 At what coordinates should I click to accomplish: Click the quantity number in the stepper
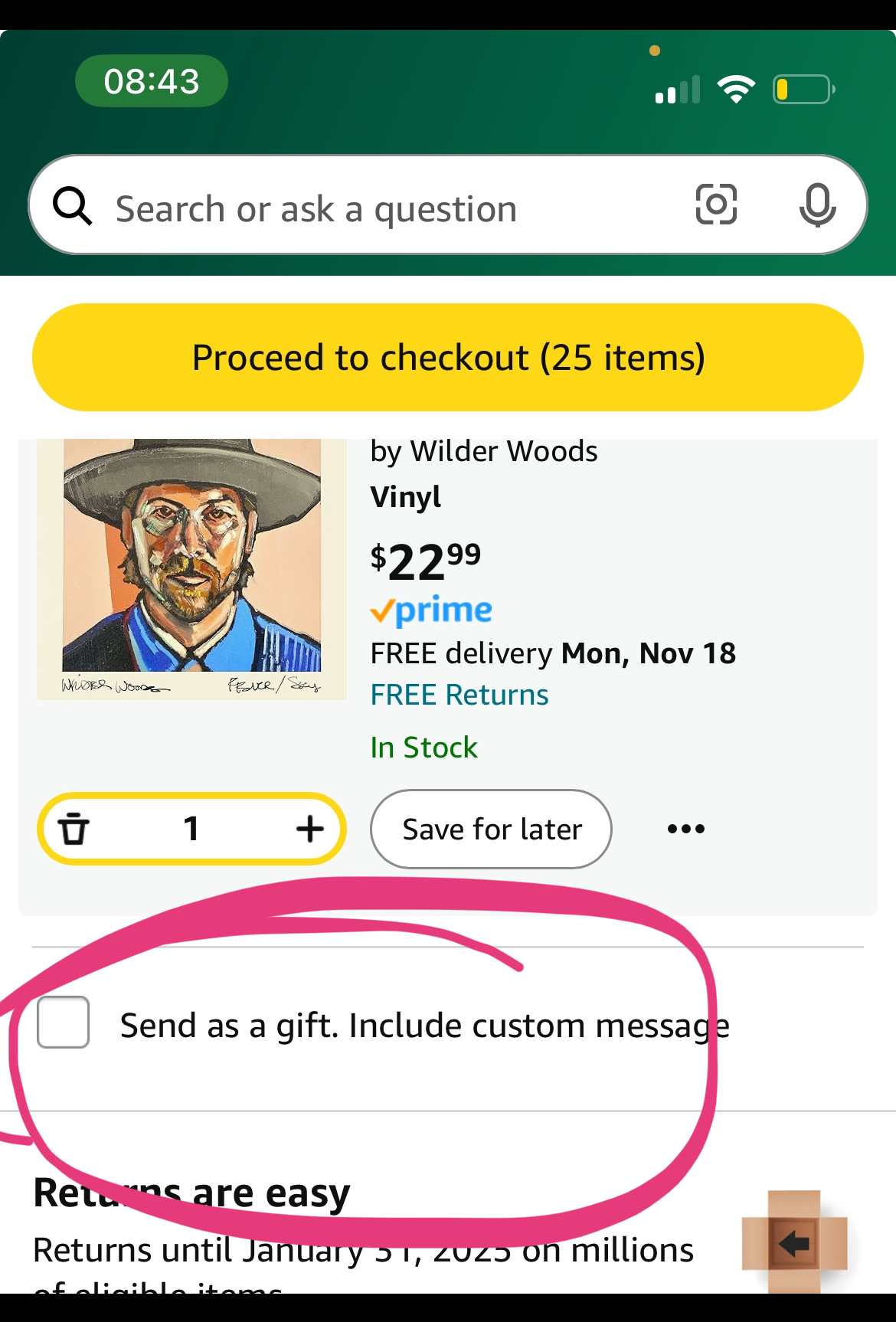coord(192,829)
